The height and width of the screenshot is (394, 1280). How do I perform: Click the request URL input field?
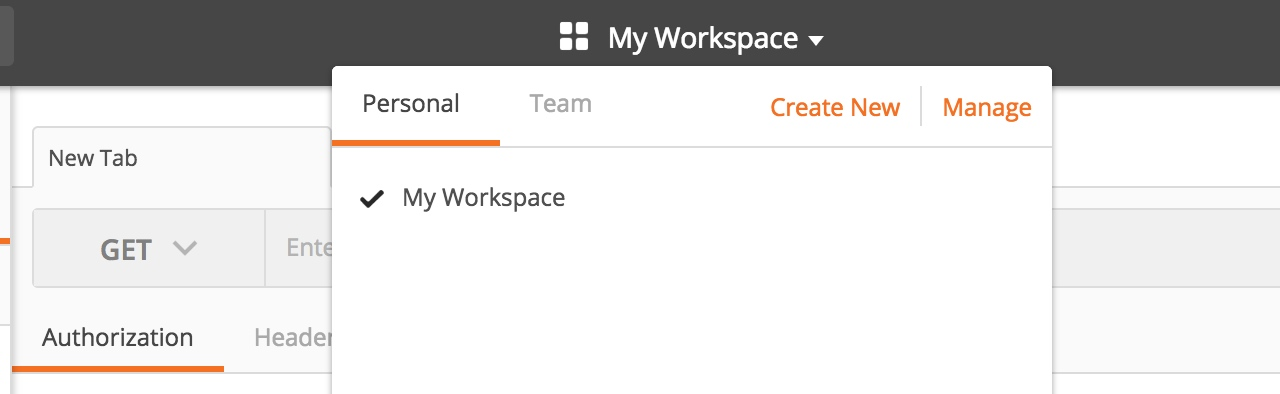coord(298,249)
